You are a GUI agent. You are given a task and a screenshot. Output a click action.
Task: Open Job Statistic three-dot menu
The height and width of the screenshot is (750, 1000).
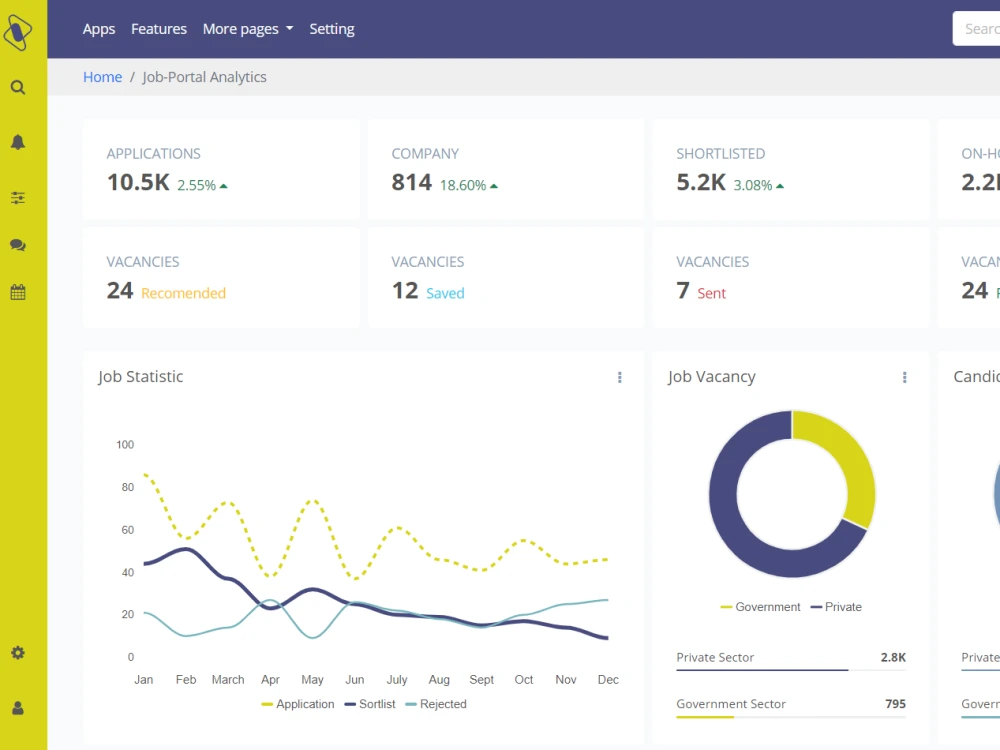tap(619, 378)
